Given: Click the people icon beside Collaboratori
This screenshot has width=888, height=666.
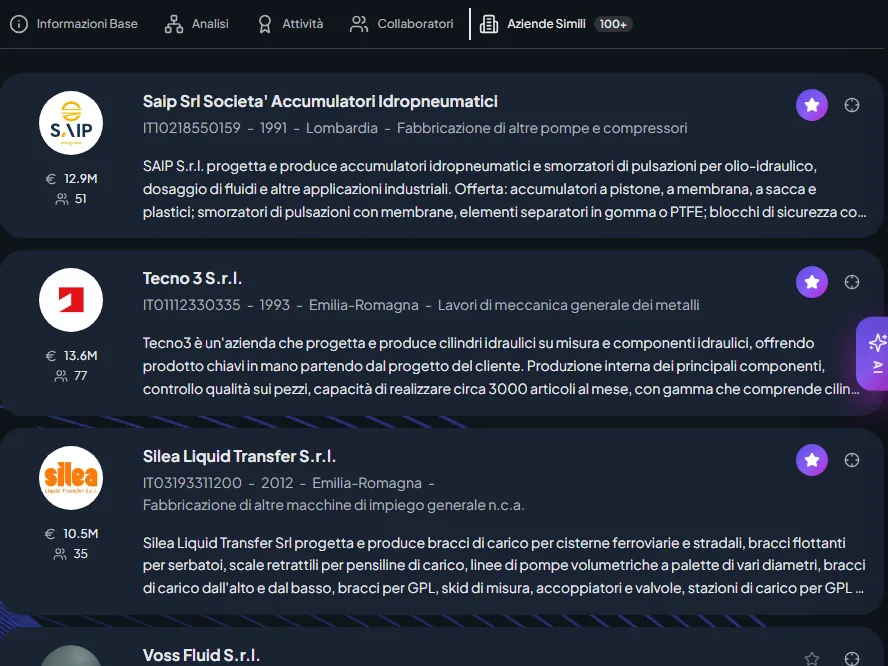Looking at the screenshot, I should pyautogui.click(x=359, y=24).
